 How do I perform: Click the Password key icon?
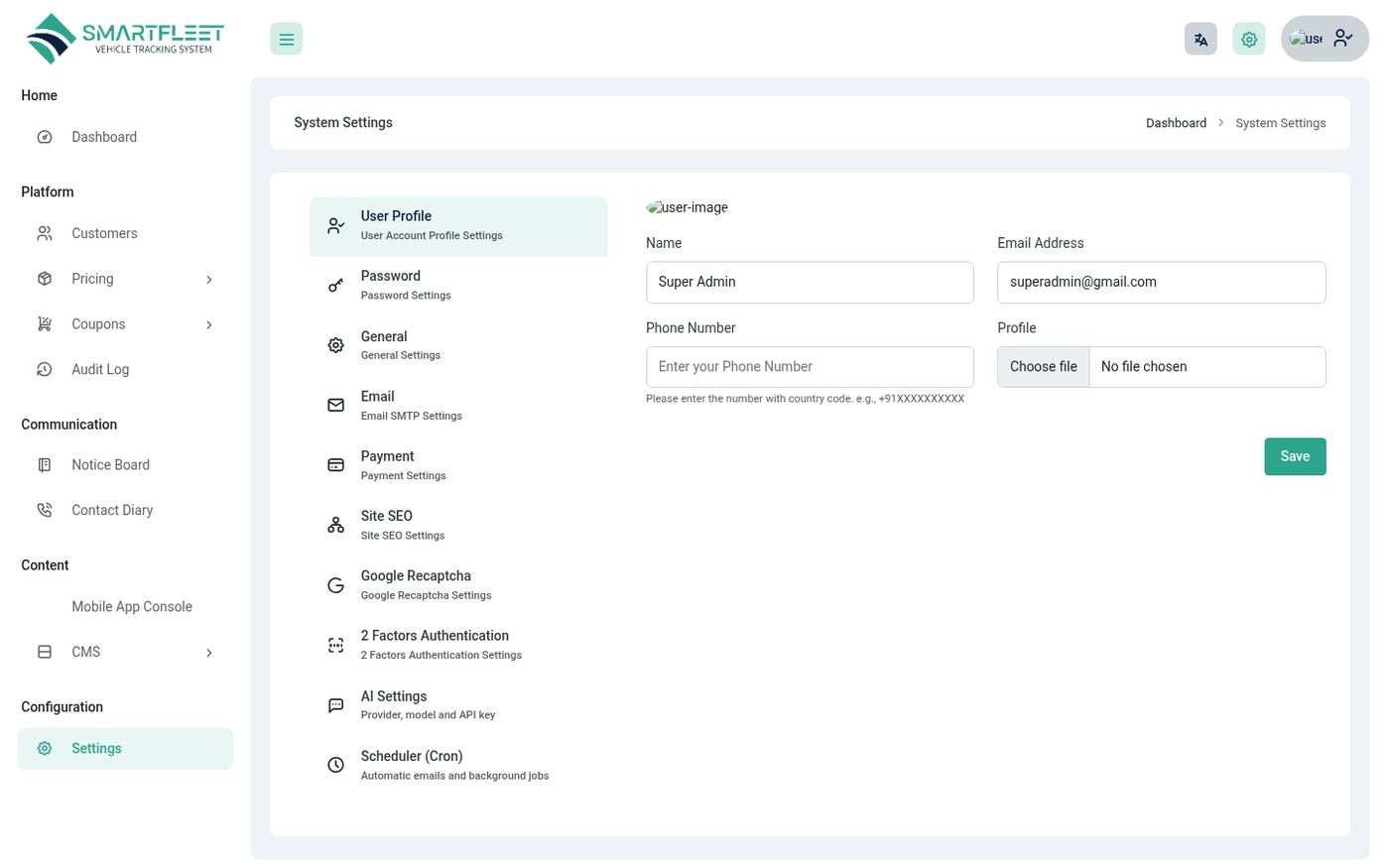click(x=336, y=286)
